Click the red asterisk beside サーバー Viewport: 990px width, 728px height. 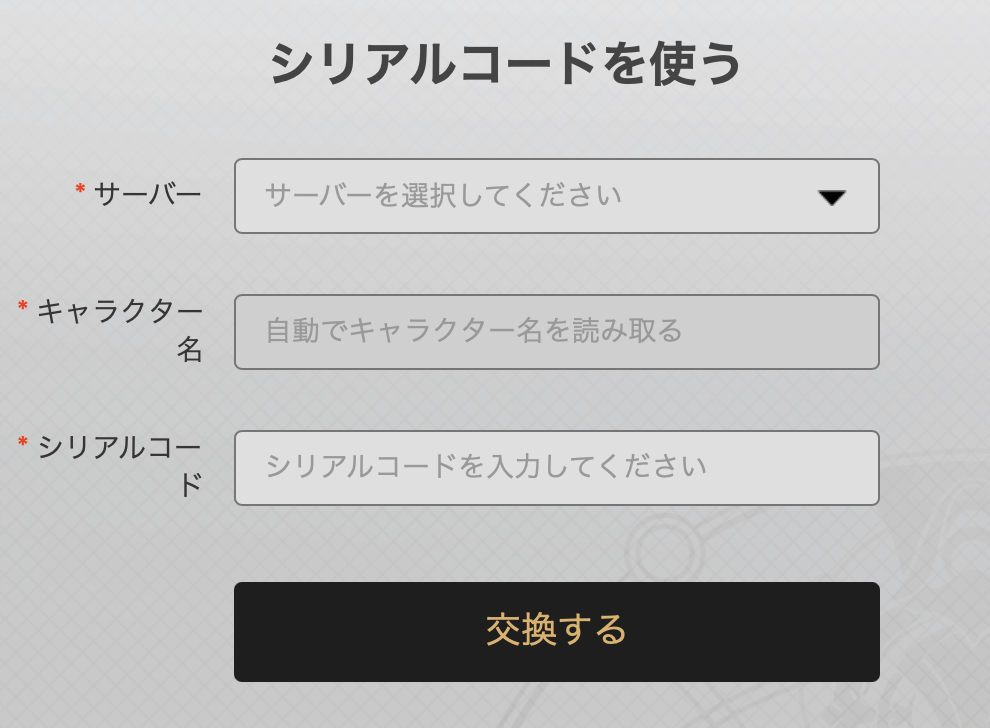80,189
